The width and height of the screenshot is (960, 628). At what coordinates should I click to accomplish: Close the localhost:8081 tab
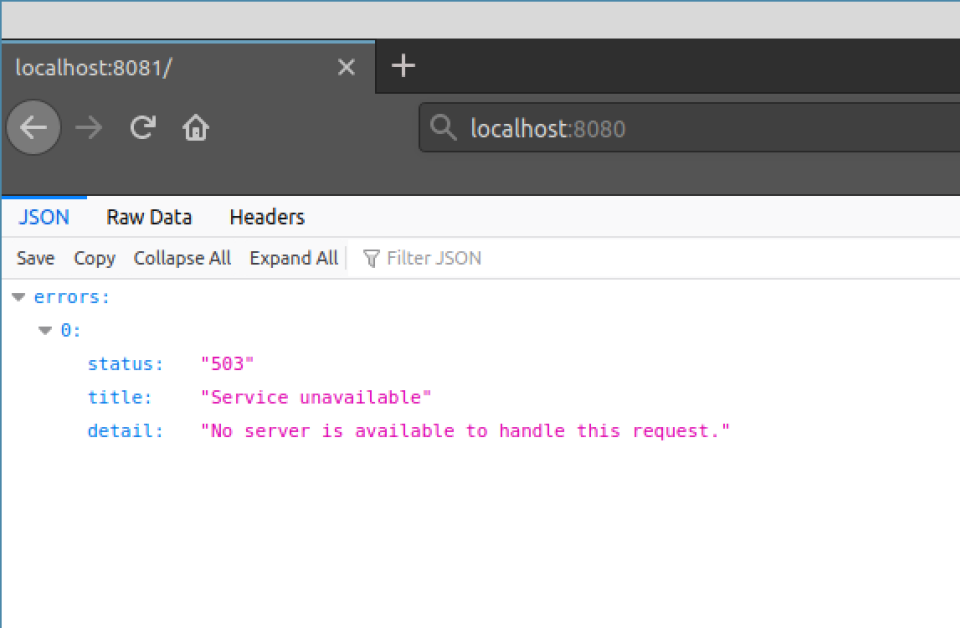click(346, 67)
